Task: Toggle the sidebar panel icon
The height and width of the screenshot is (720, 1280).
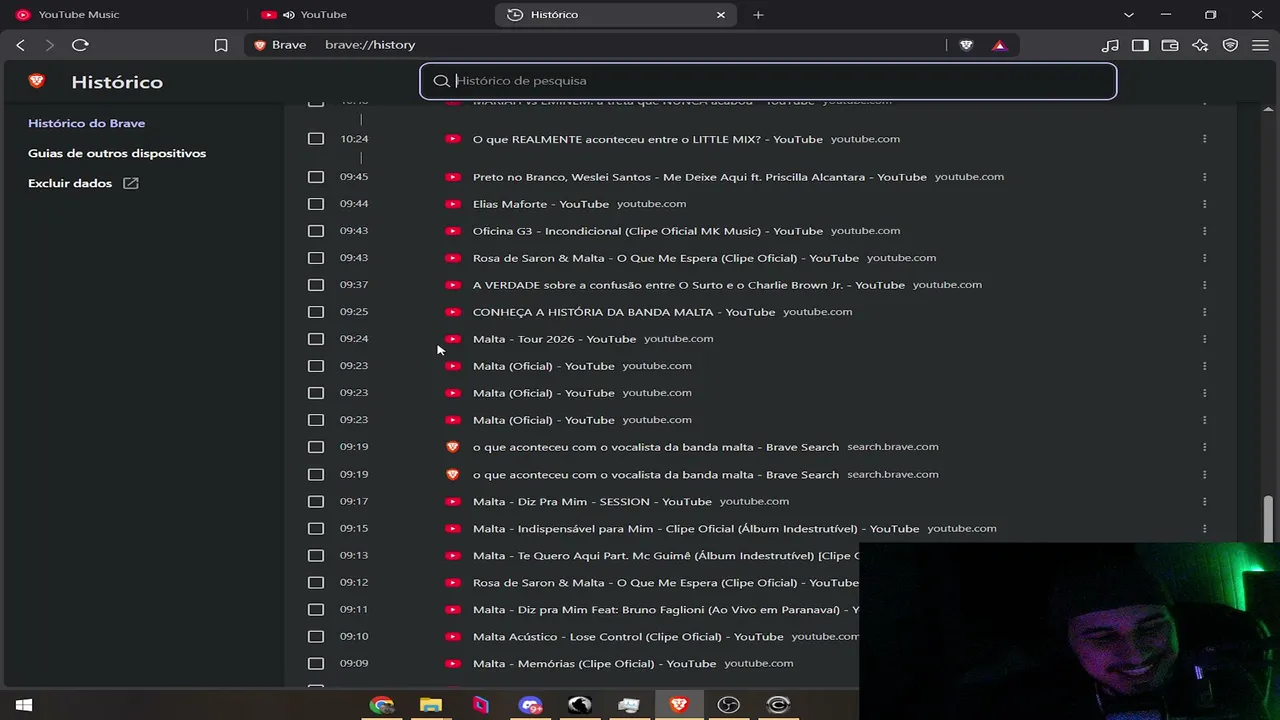Action: pos(1140,45)
